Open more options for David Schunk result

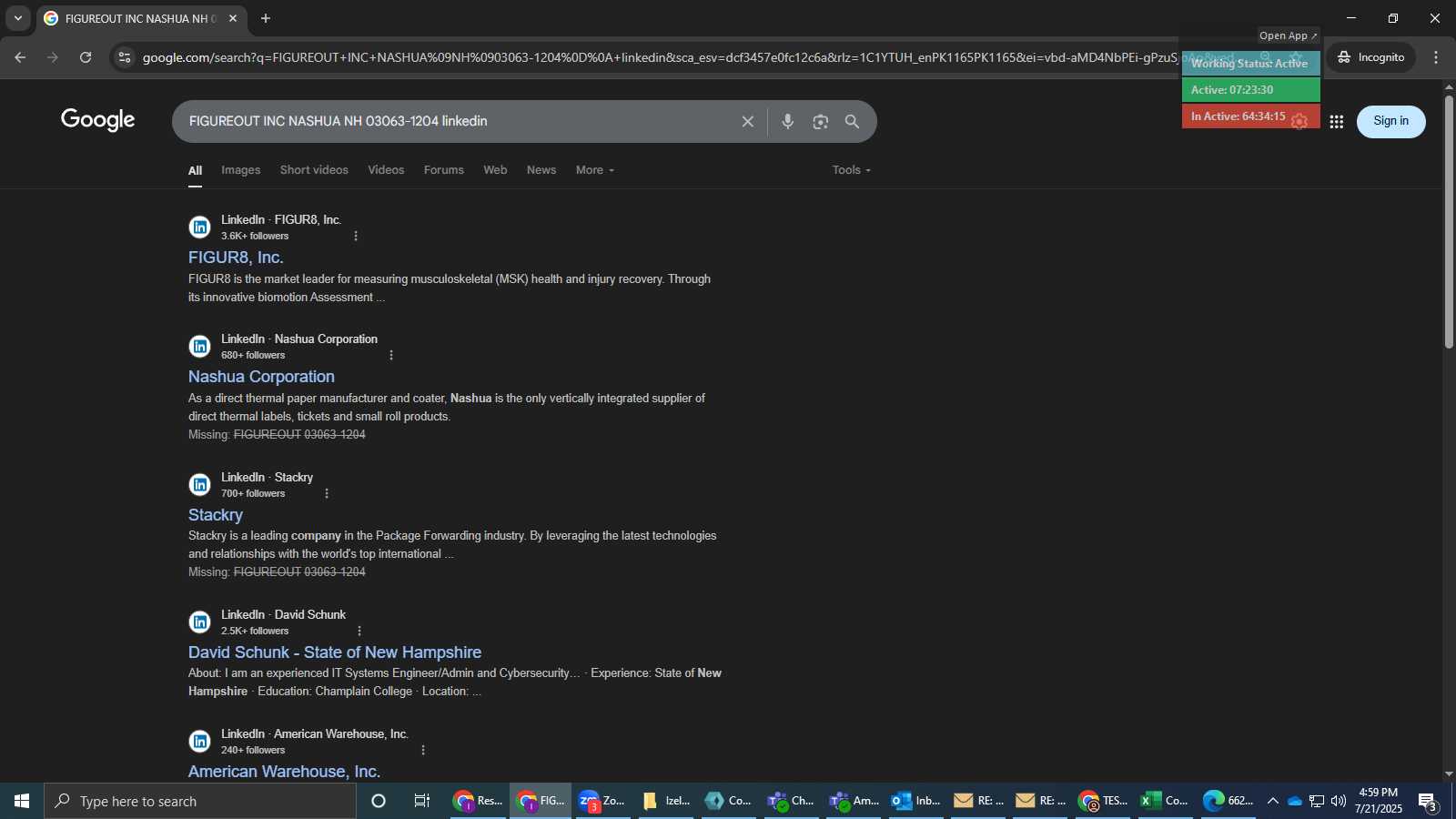pyautogui.click(x=359, y=631)
